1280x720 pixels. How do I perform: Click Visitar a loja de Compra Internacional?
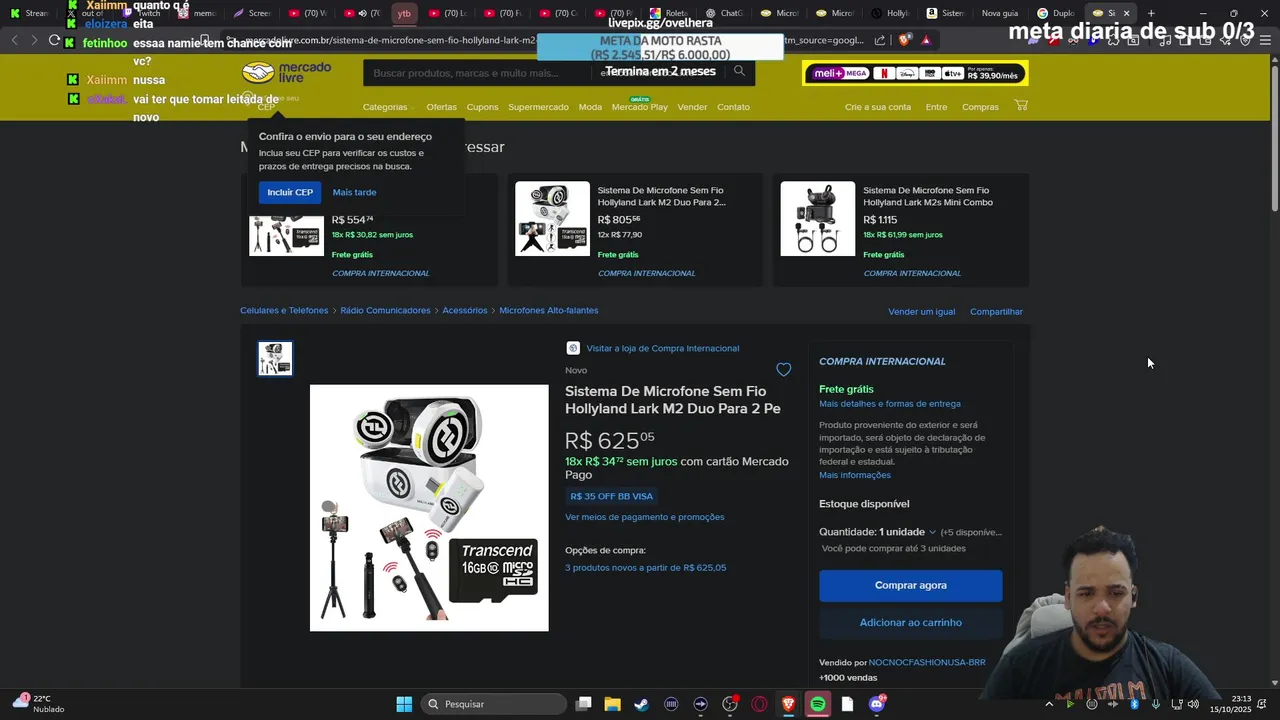tap(663, 348)
